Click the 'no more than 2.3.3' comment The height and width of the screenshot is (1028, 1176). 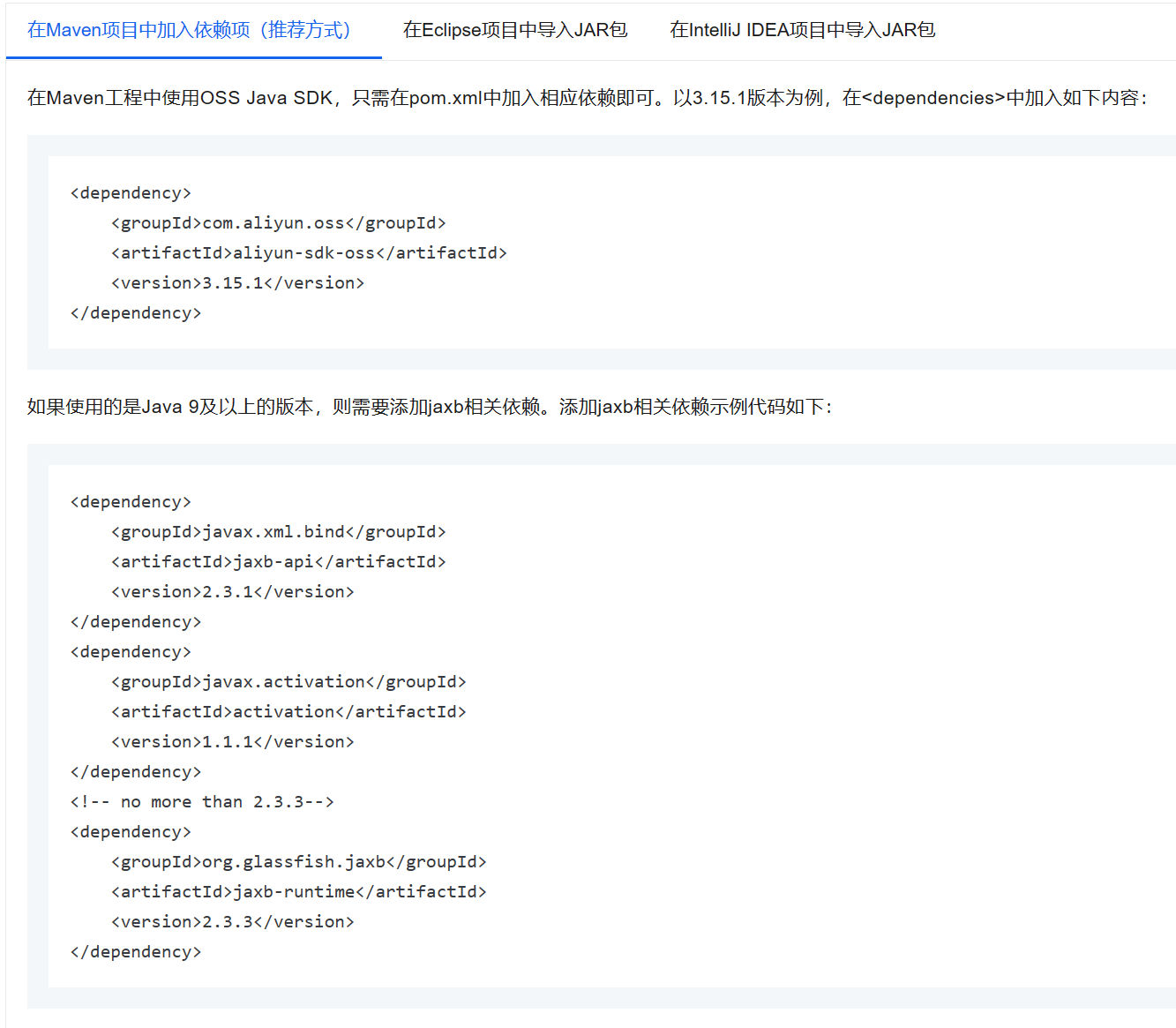pyautogui.click(x=202, y=802)
